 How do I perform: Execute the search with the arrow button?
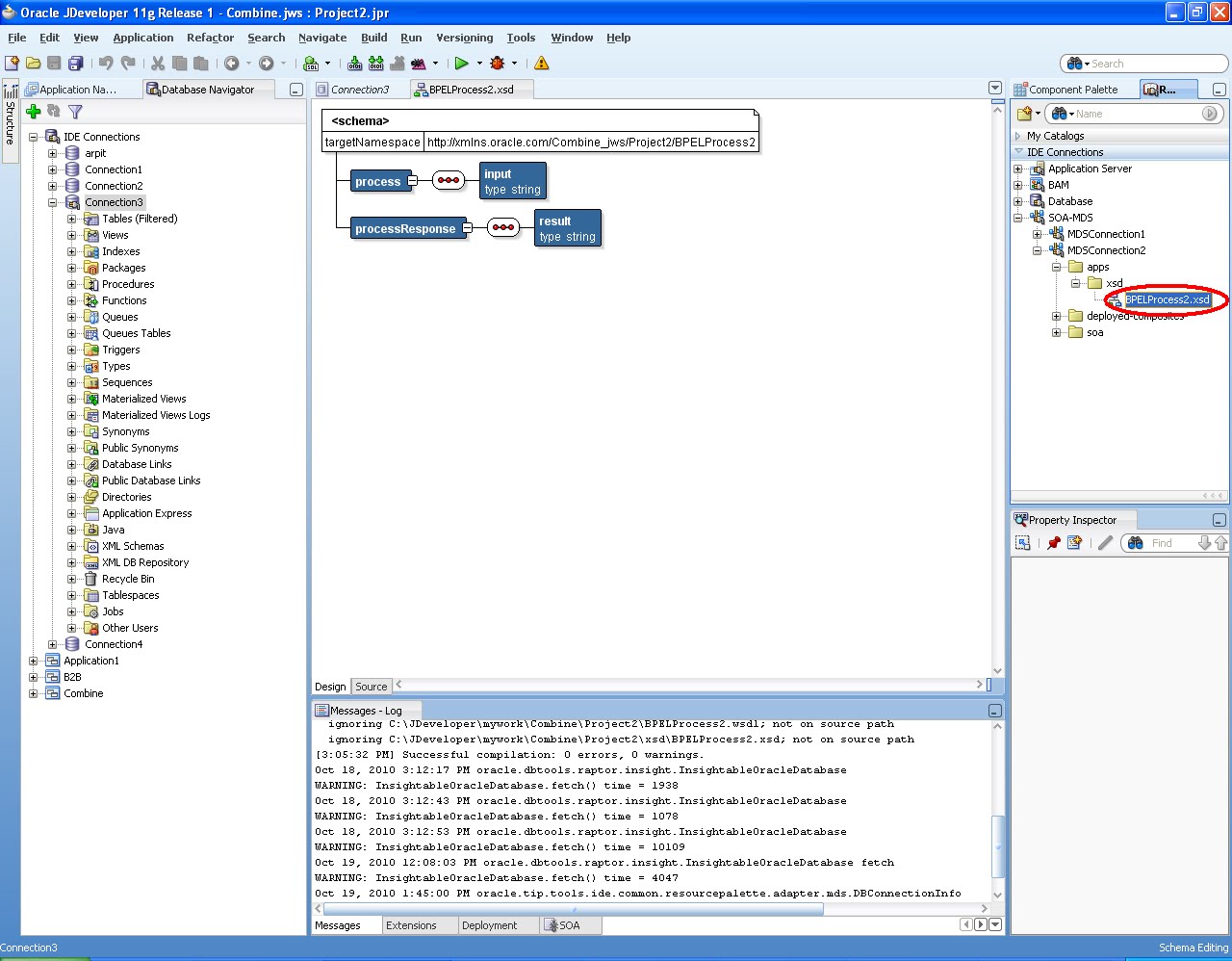point(1211,113)
